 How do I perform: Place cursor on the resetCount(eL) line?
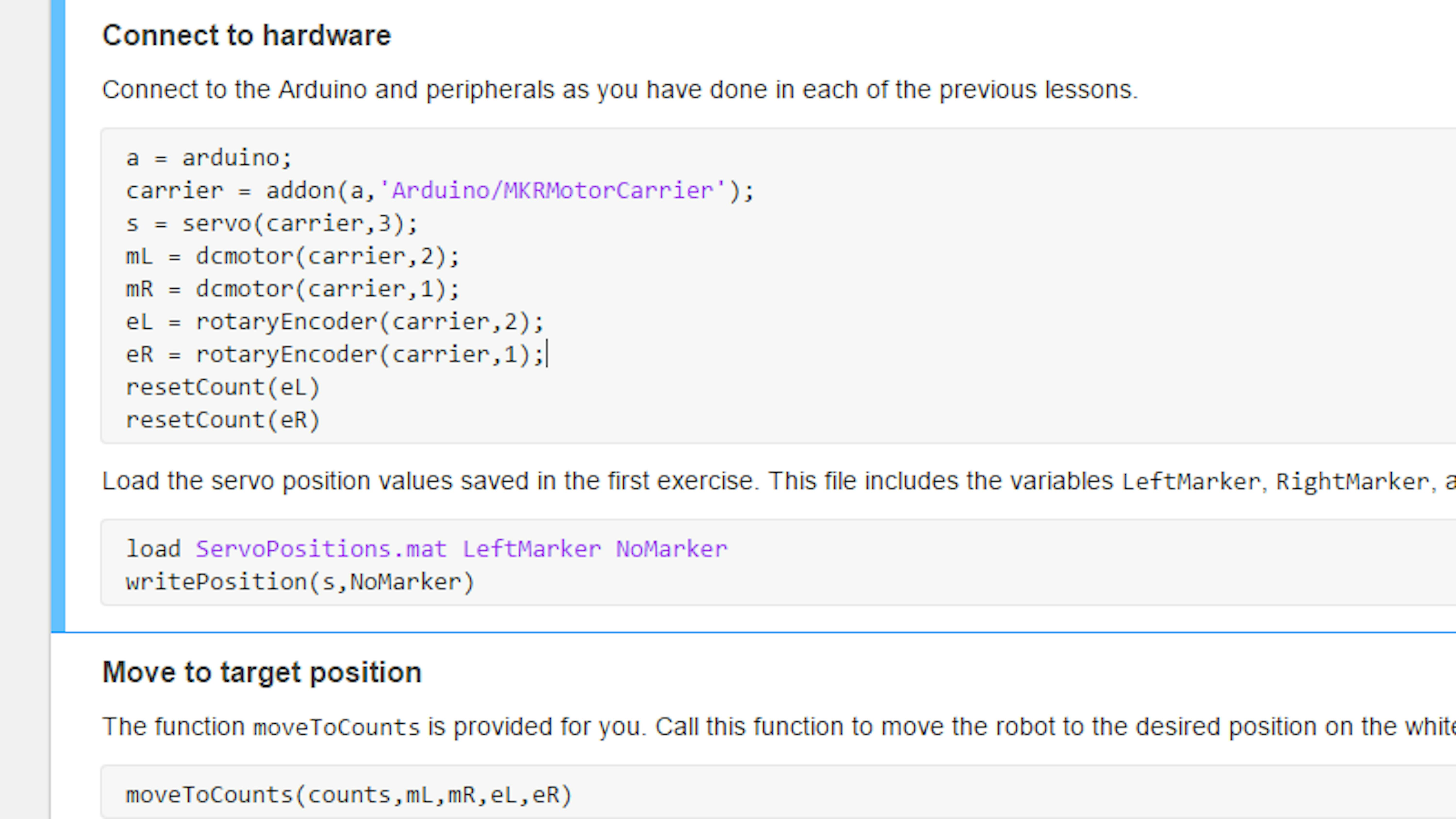223,387
